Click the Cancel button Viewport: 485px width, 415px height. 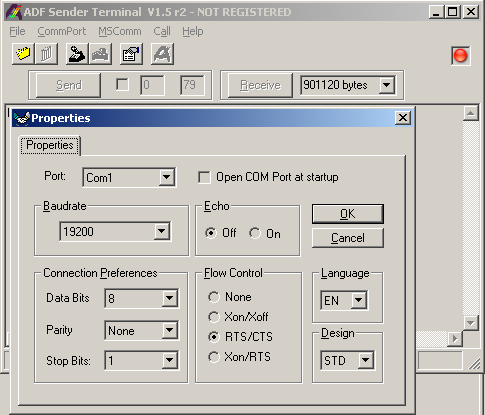tap(348, 238)
